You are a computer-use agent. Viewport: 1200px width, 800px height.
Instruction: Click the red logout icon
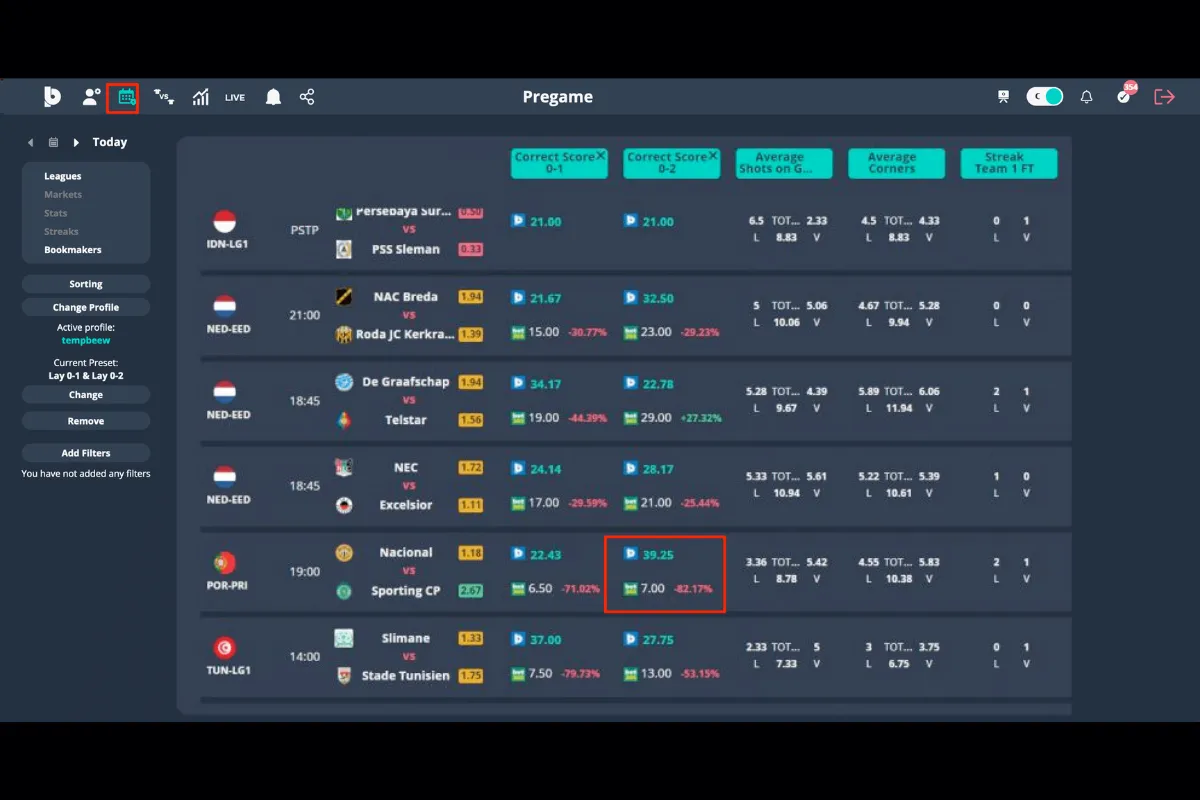pyautogui.click(x=1164, y=97)
